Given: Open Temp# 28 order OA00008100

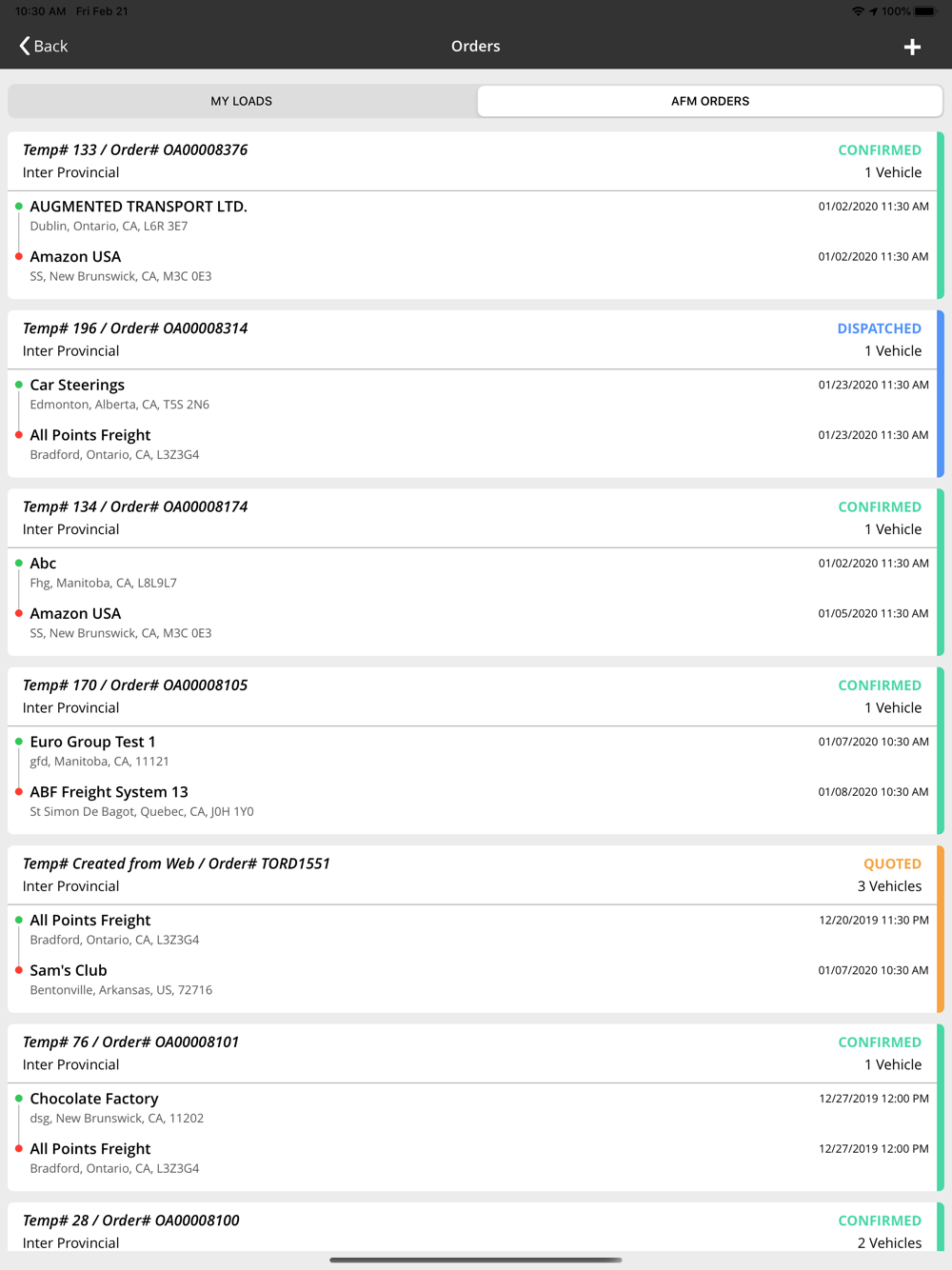Looking at the screenshot, I should (472, 1231).
